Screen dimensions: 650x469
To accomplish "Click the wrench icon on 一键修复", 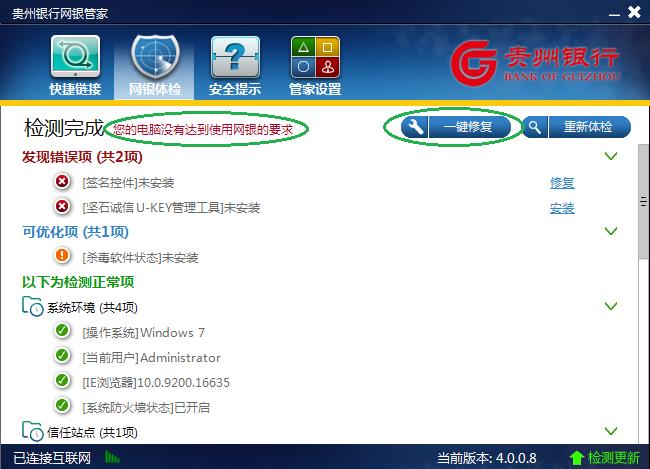I will (x=415, y=126).
